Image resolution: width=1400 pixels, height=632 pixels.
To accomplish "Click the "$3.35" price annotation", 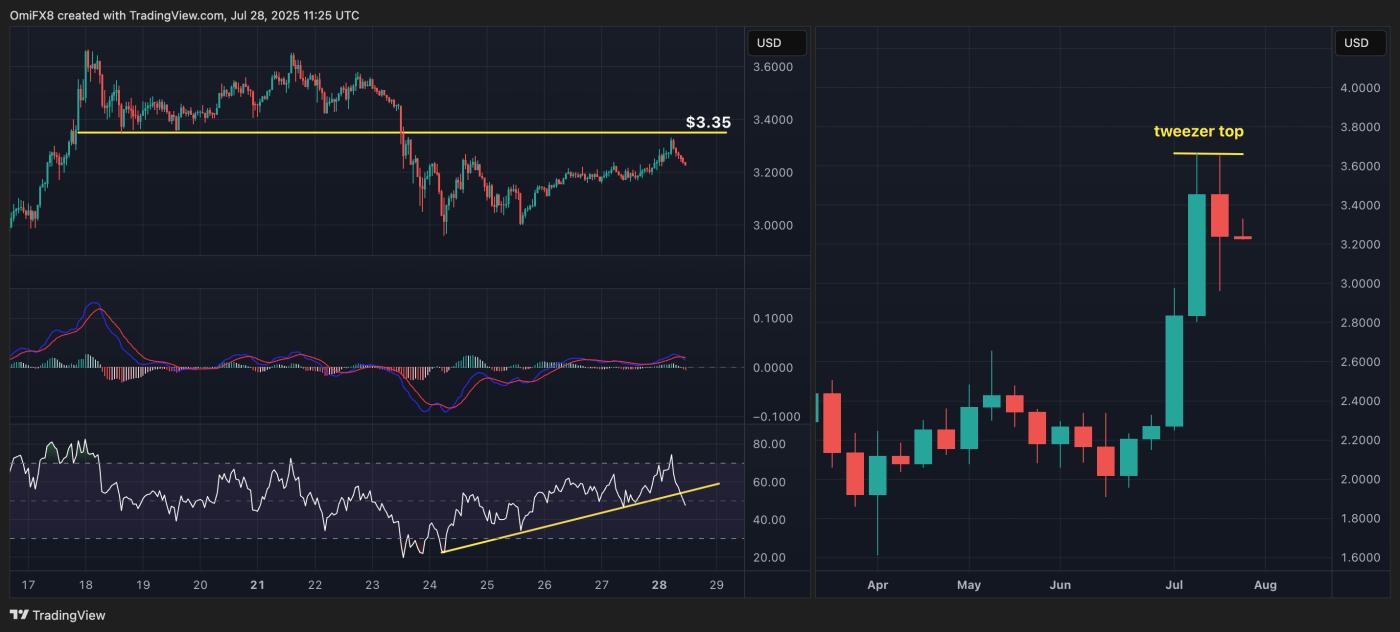I will pos(707,123).
